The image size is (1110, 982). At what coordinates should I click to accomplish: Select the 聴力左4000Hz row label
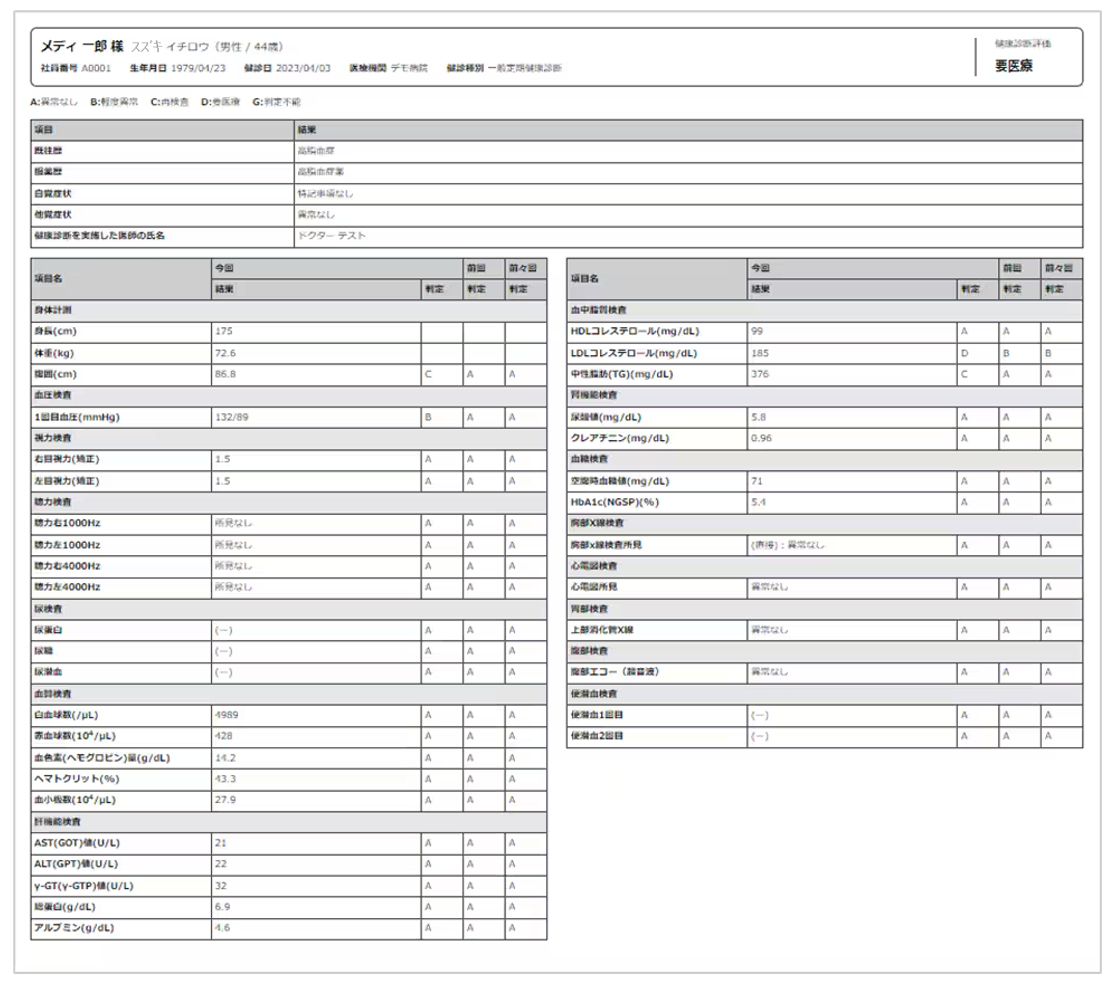(67, 587)
